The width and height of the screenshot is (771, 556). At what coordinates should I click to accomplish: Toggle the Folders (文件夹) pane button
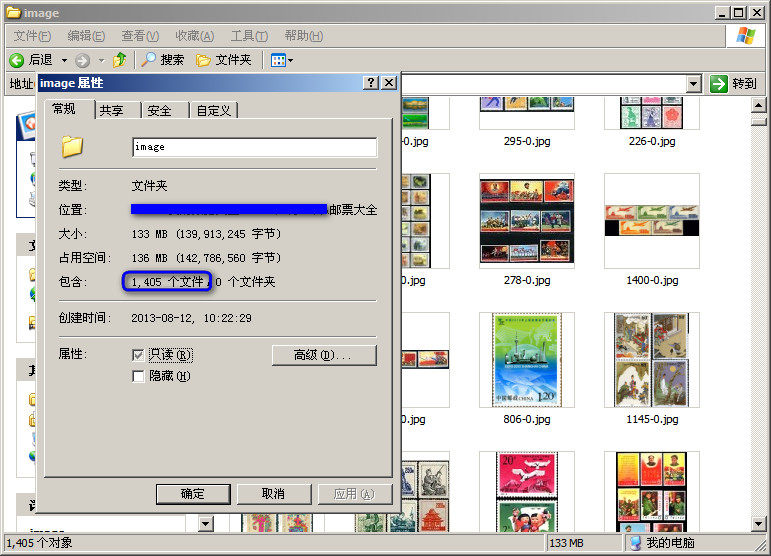coord(224,60)
